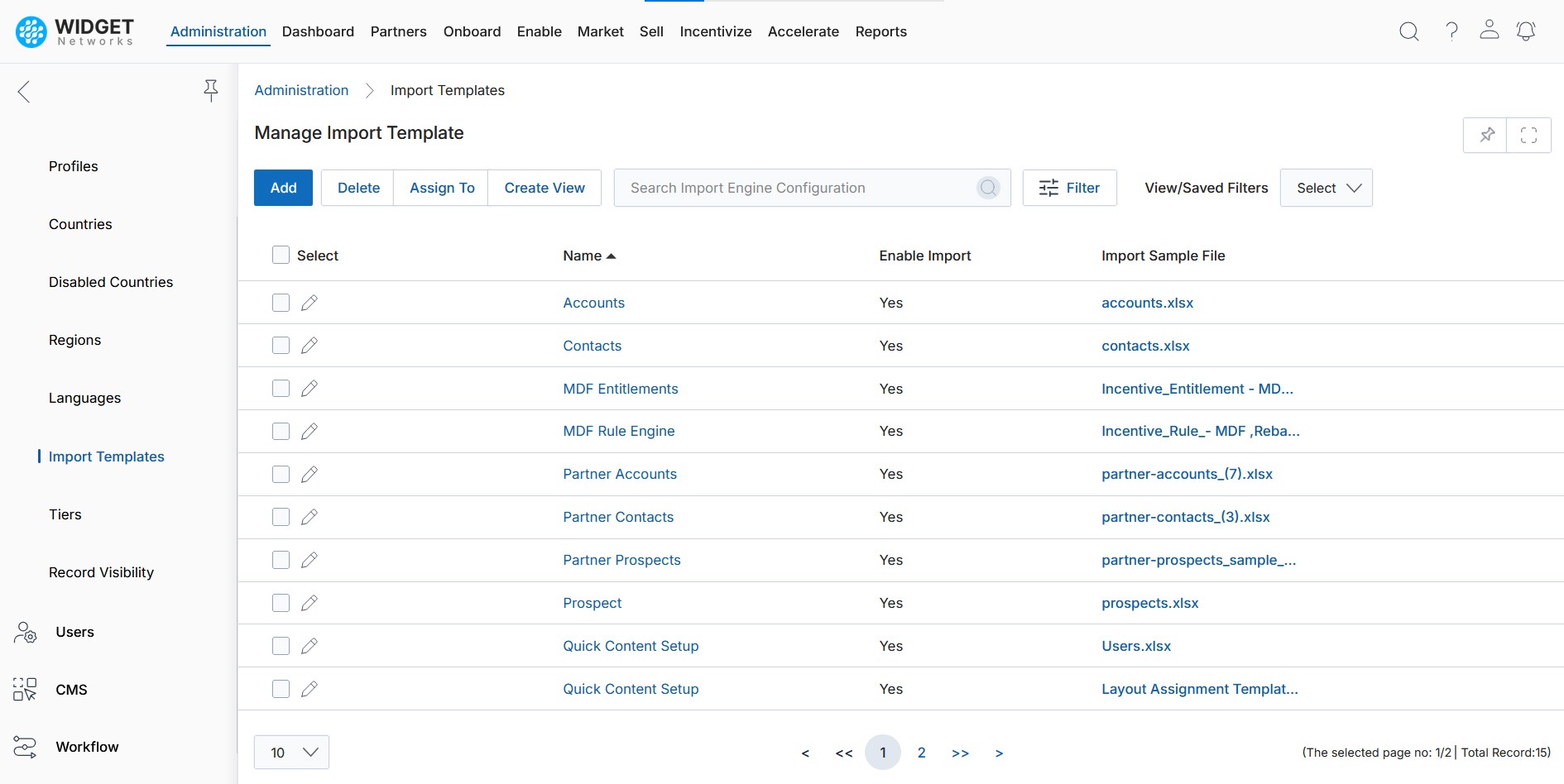Screen dimensions: 1564x784
Task: Tick the checkbox for Contacts row
Action: pos(281,346)
